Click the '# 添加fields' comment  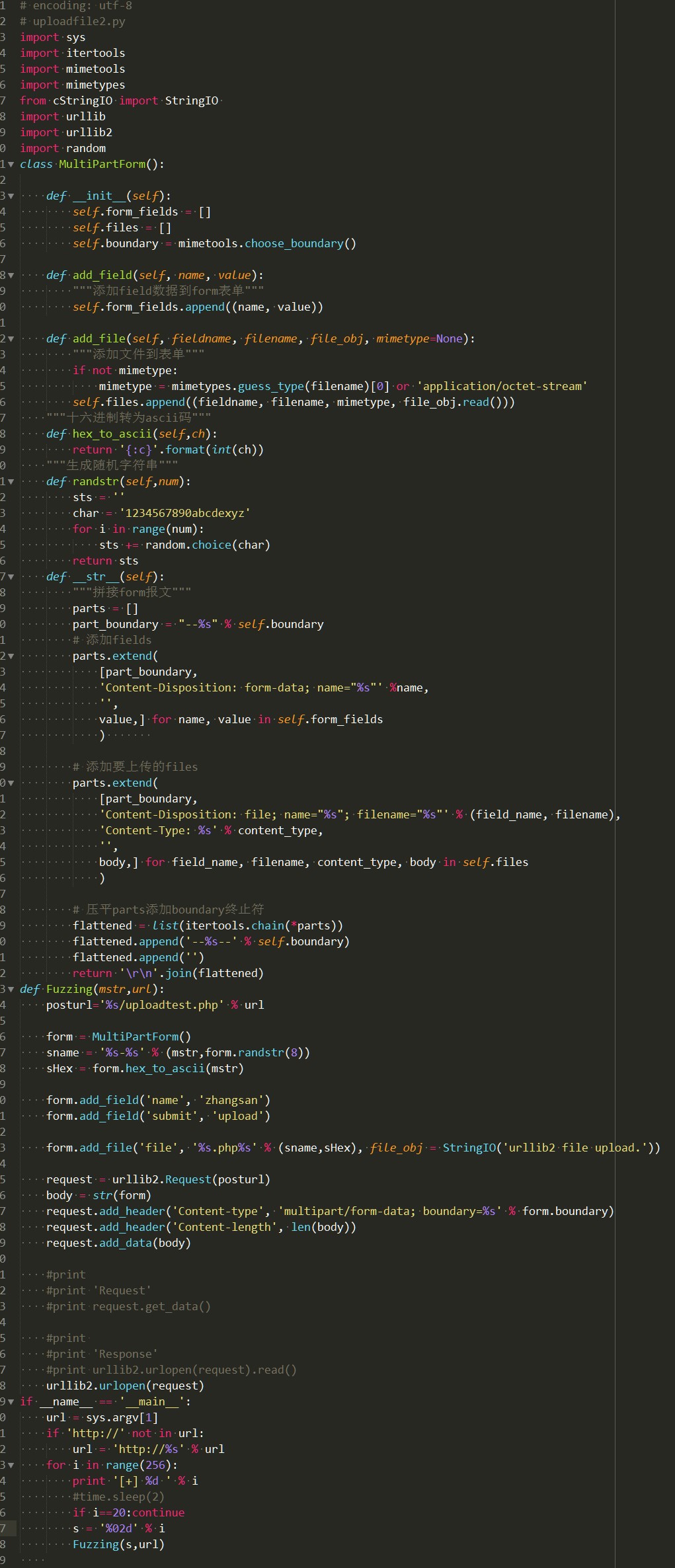[x=112, y=640]
